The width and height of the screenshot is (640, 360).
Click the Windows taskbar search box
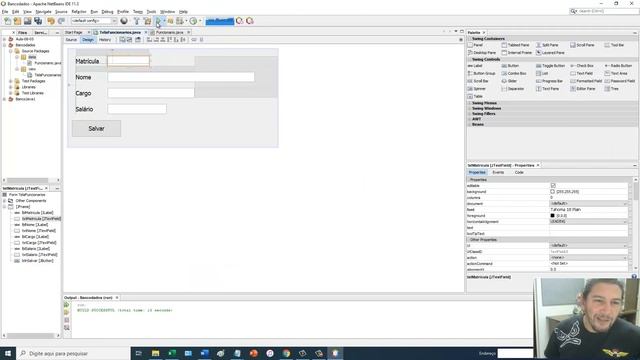(73, 353)
